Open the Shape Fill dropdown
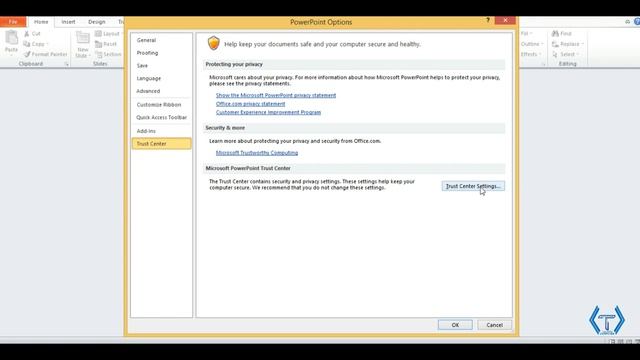Image resolution: width=640 pixels, height=360 pixels. (527, 33)
